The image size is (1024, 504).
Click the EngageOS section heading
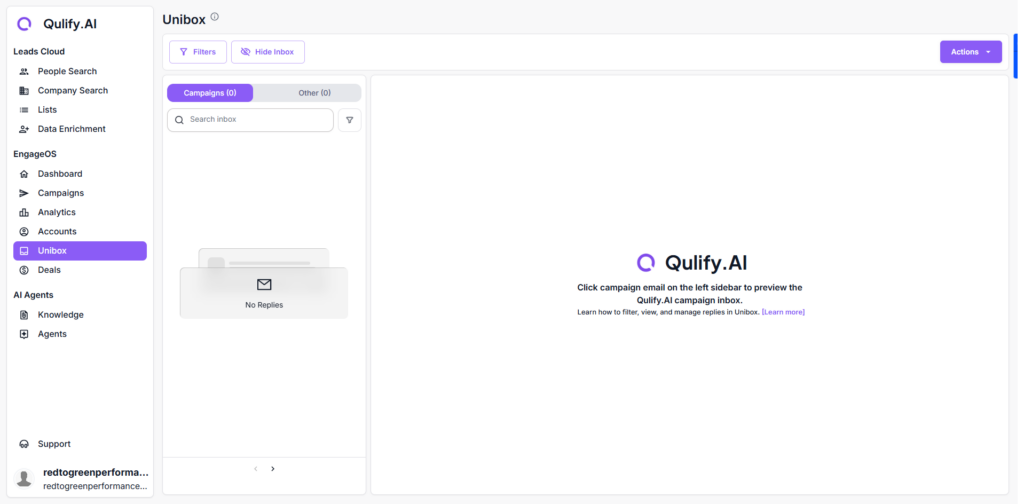pyautogui.click(x=33, y=155)
